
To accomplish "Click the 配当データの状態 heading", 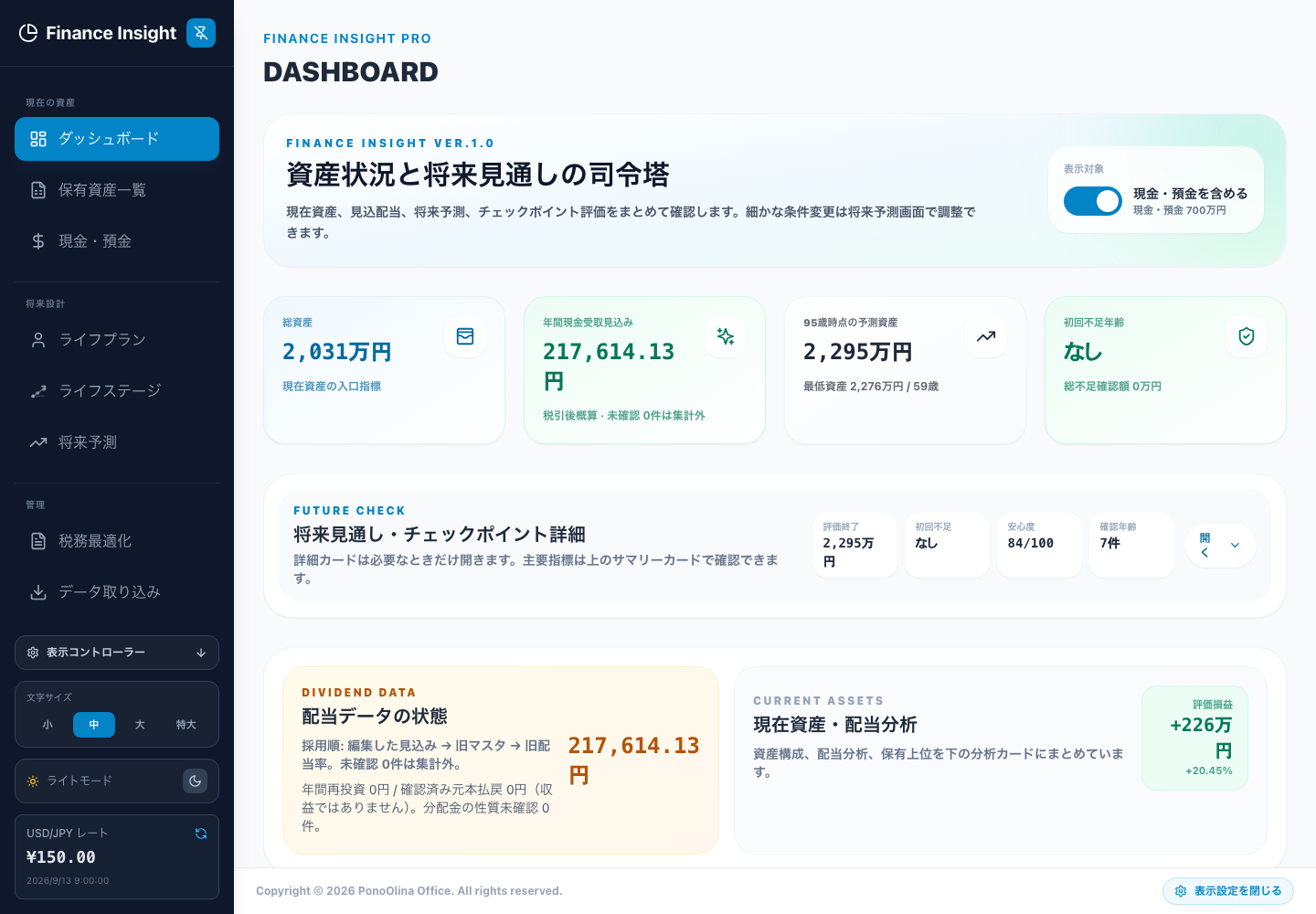I will [375, 716].
